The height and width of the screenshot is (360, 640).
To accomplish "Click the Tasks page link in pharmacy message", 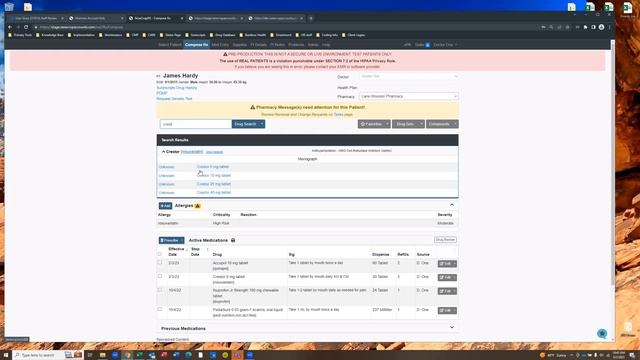I will click(338, 115).
